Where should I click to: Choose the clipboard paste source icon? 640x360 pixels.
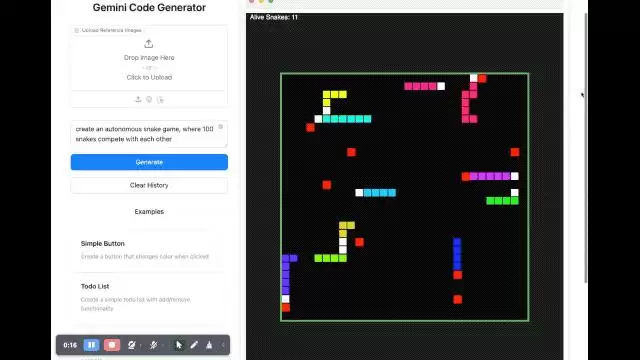(x=160, y=99)
